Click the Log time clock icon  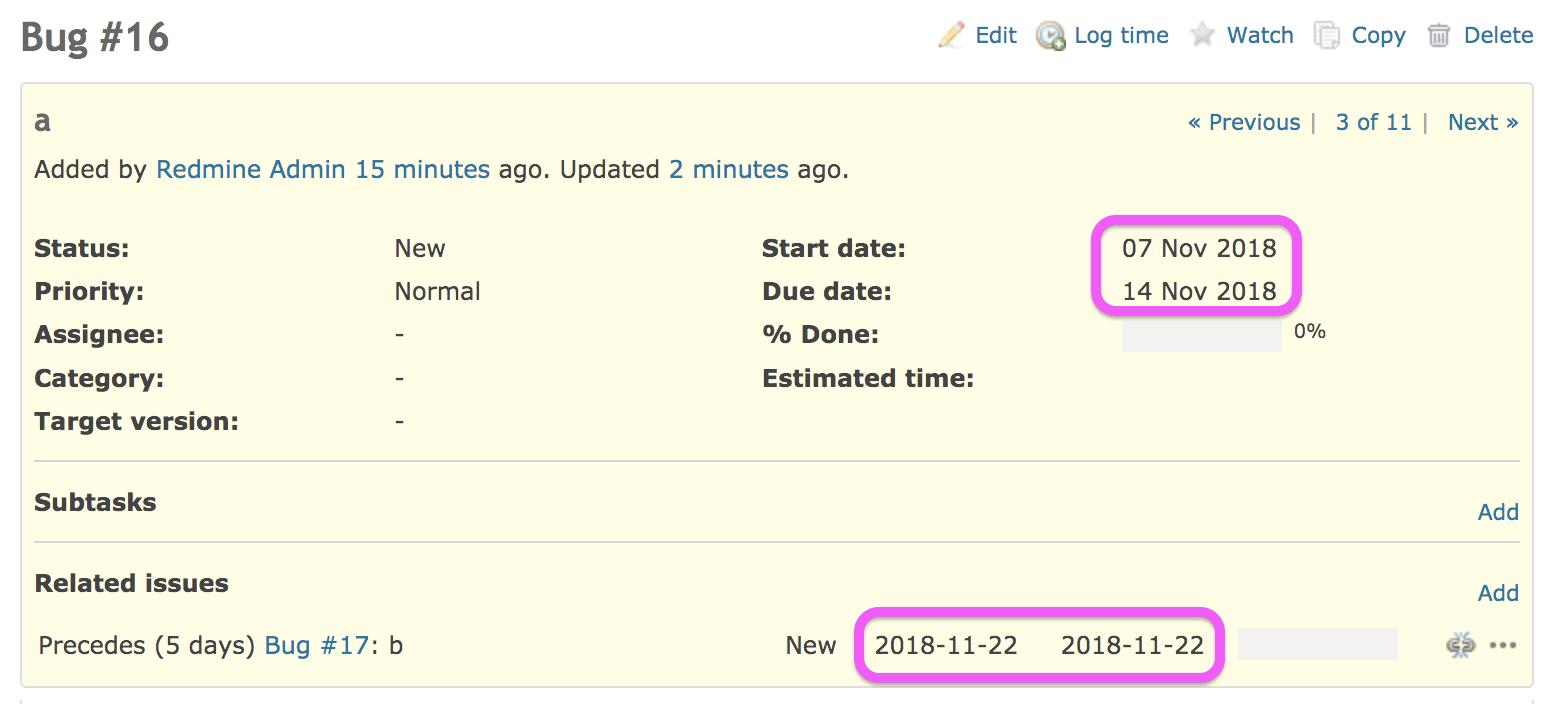(1050, 37)
